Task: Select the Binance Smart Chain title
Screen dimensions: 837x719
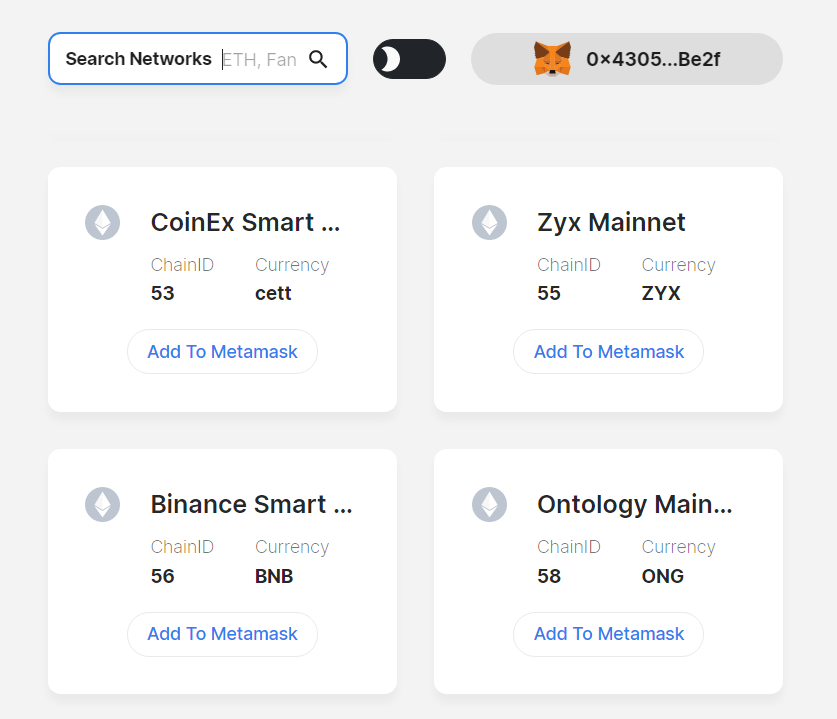Action: (x=251, y=504)
